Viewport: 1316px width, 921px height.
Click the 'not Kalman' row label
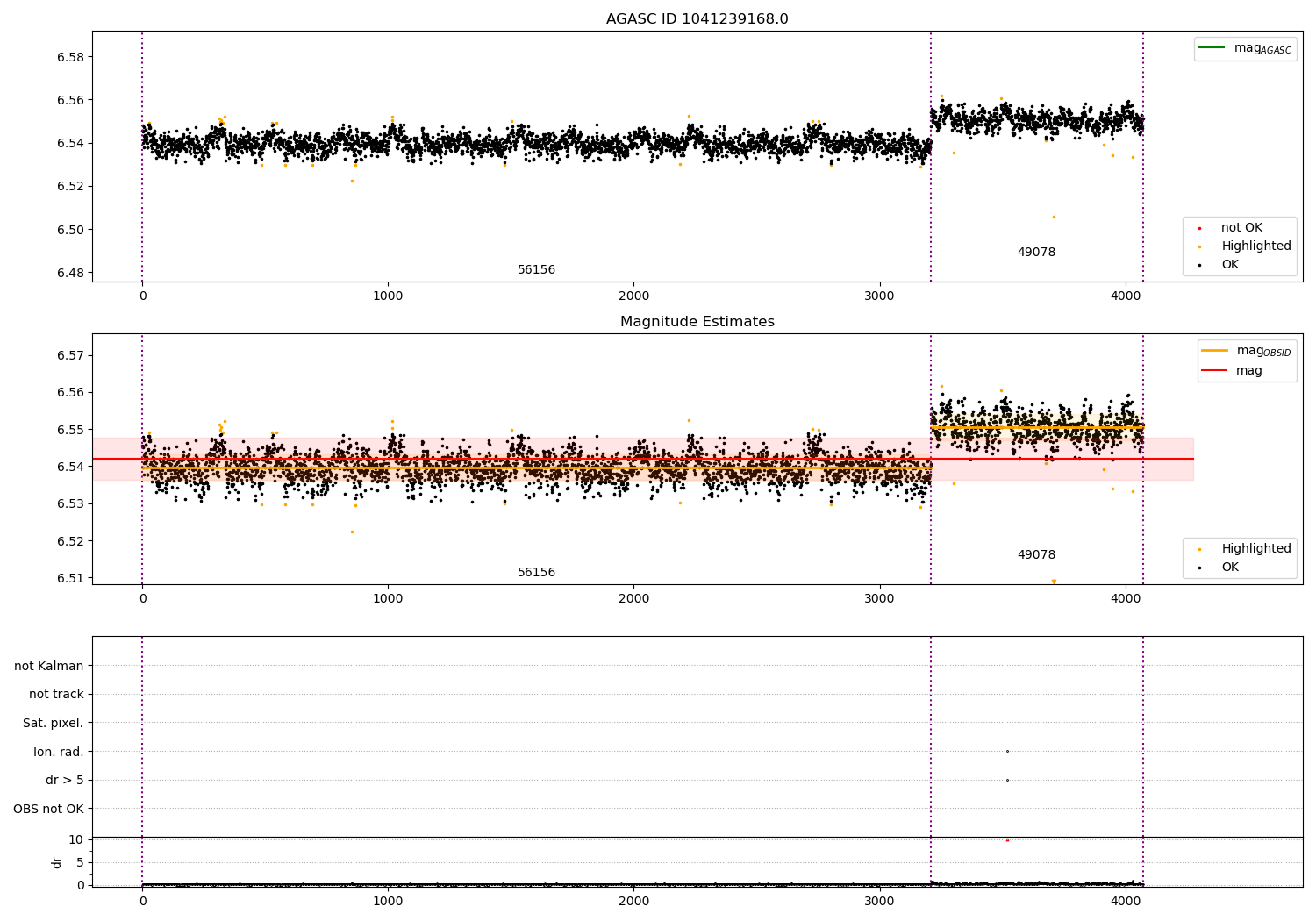pos(49,666)
